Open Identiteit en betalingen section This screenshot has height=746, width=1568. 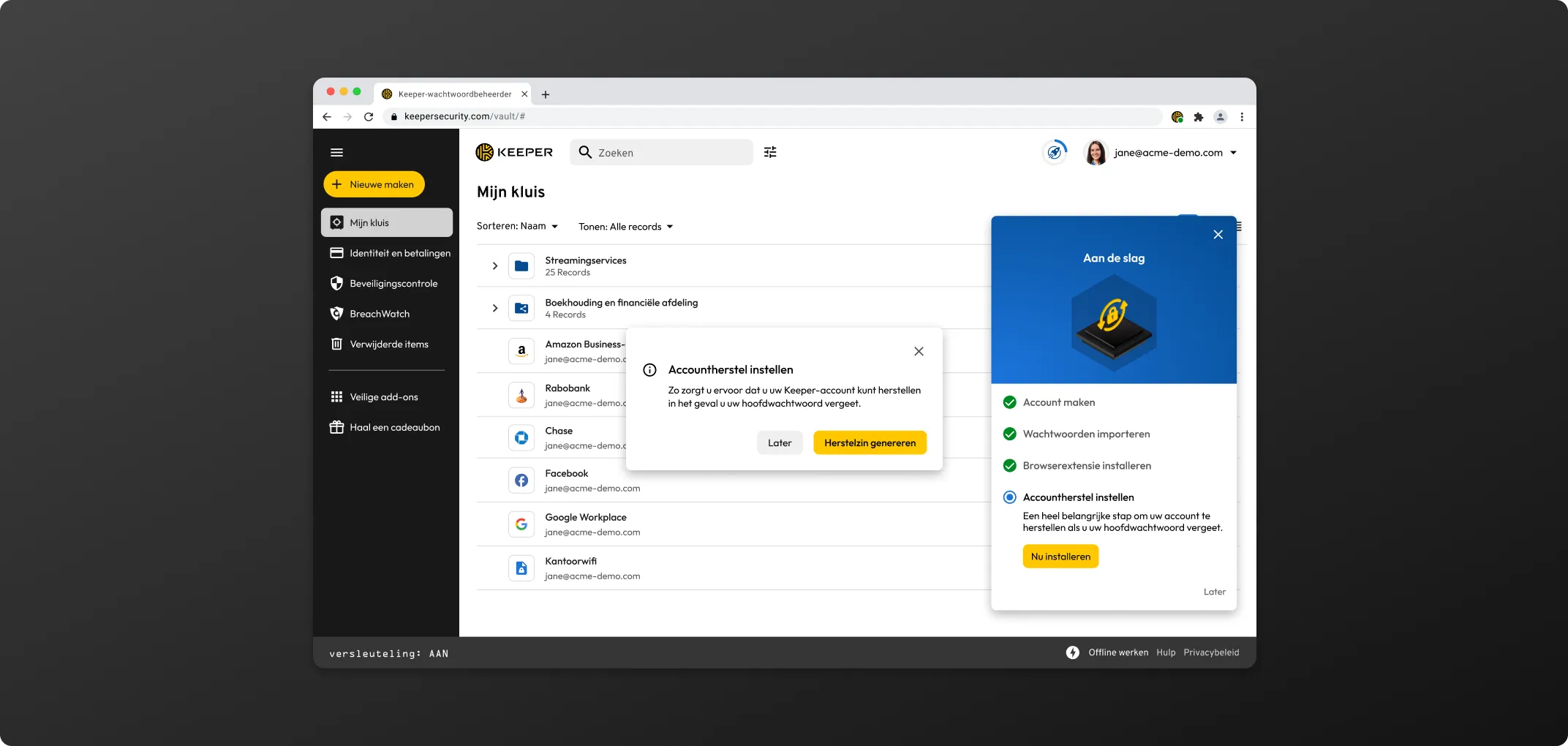pyautogui.click(x=390, y=253)
